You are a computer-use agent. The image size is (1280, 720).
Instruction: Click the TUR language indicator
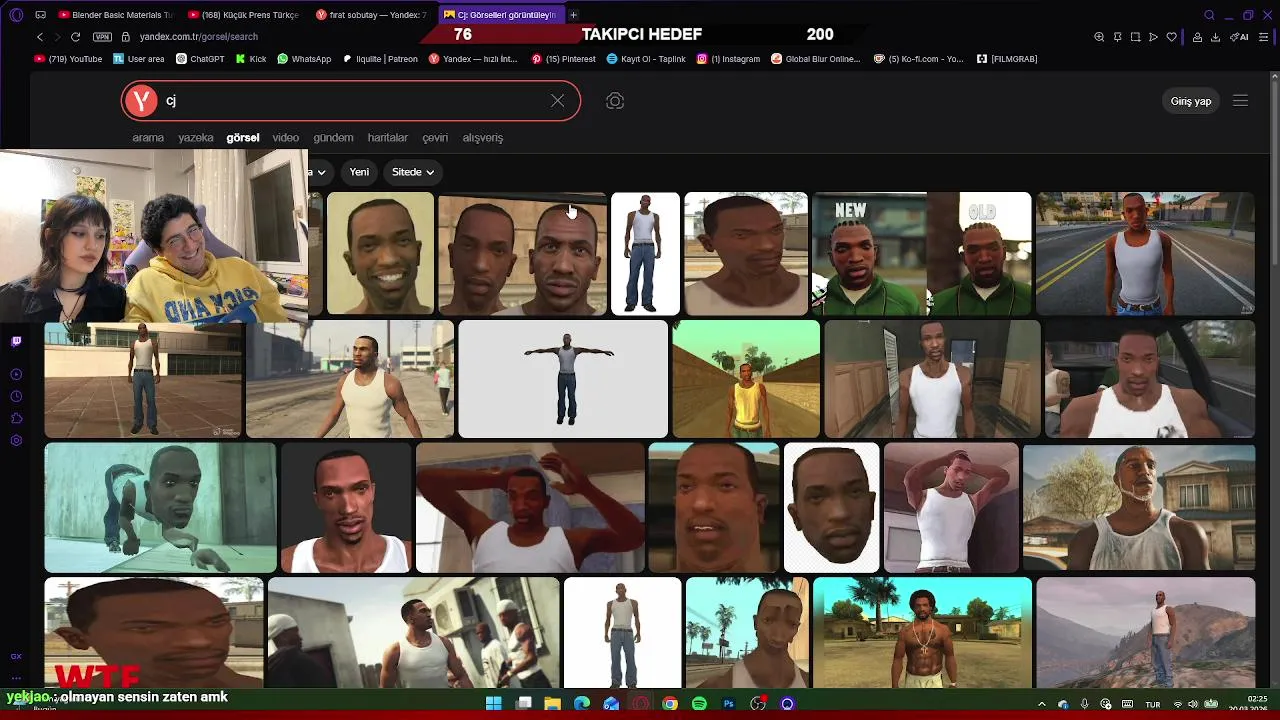pos(1153,704)
